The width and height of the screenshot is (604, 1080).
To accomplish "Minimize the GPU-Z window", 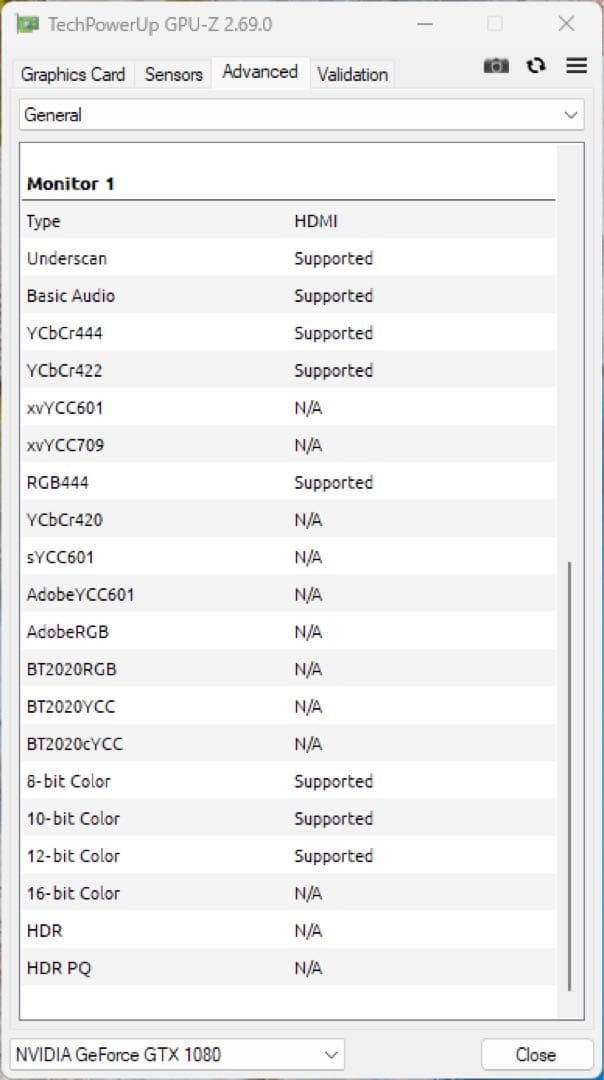I will click(x=425, y=24).
